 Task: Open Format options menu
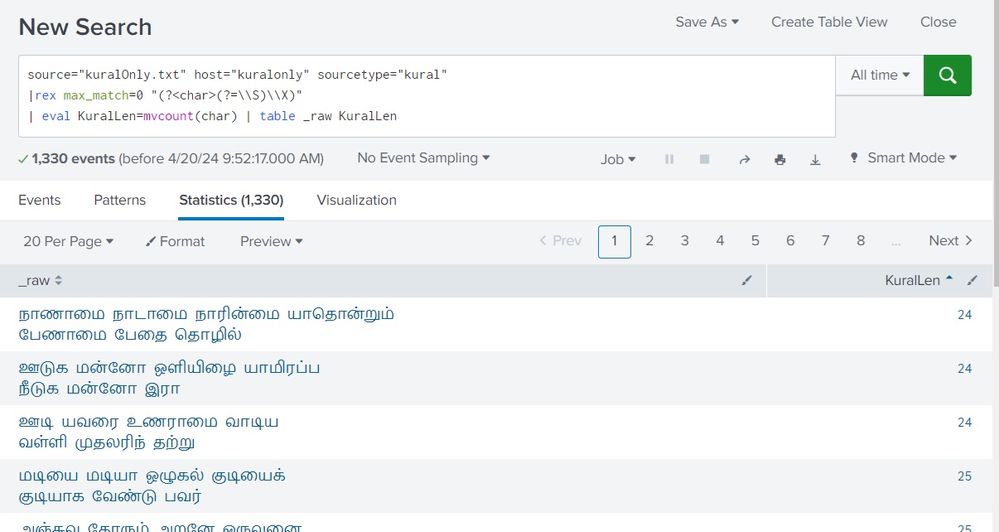click(175, 241)
